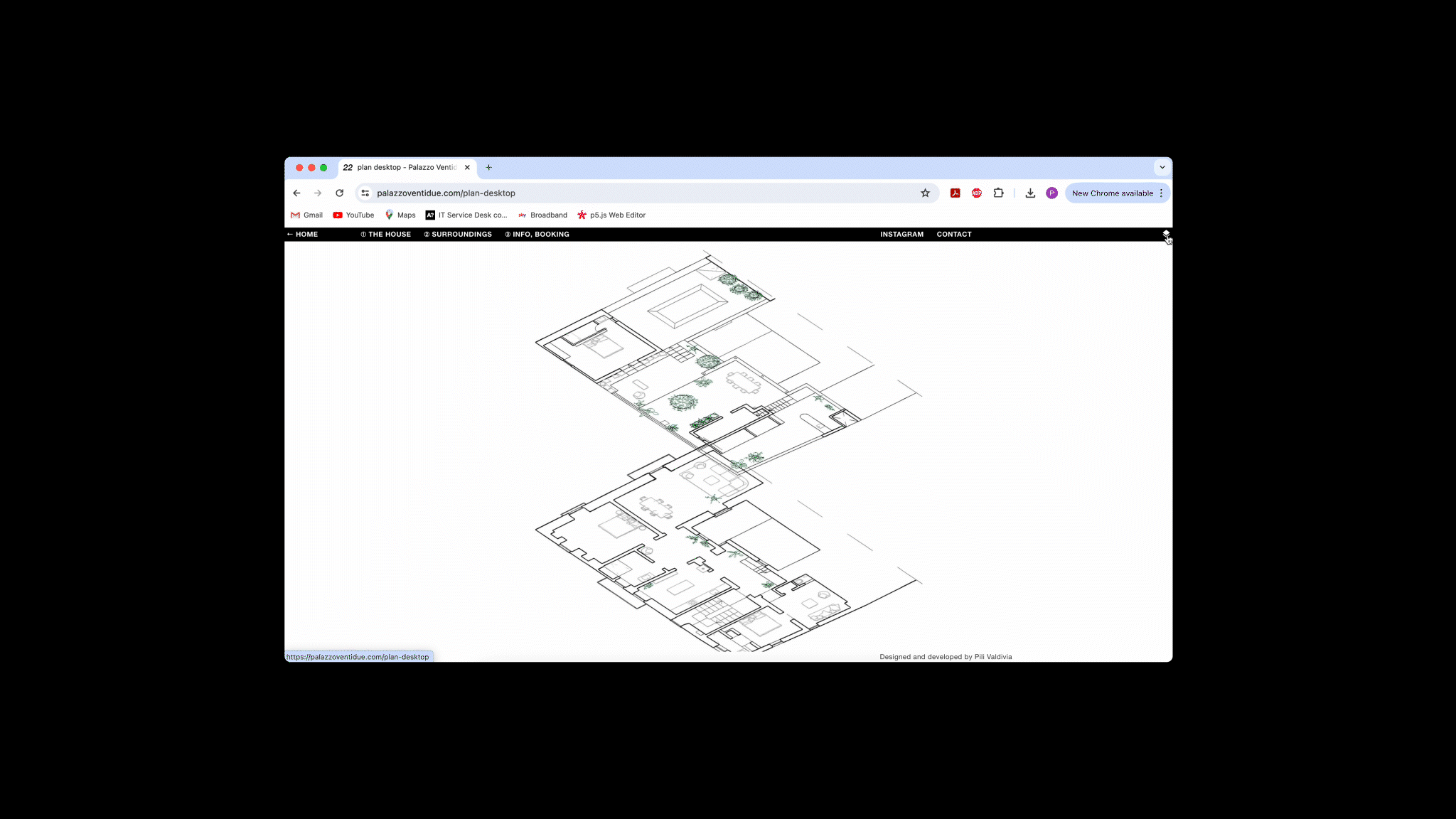
Task: Open the Chrome downloads icon
Action: (x=1030, y=193)
